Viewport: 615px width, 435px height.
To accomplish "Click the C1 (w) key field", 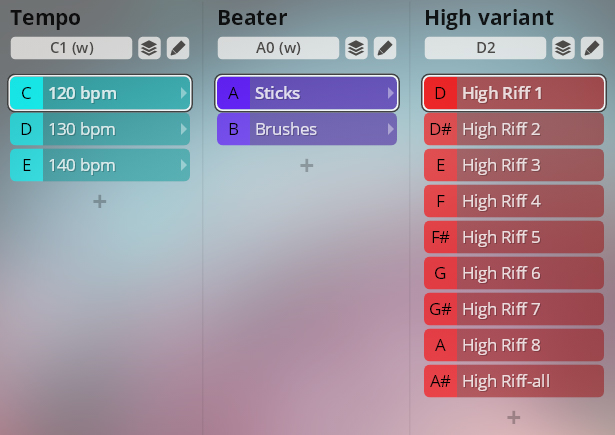I will click(x=72, y=48).
